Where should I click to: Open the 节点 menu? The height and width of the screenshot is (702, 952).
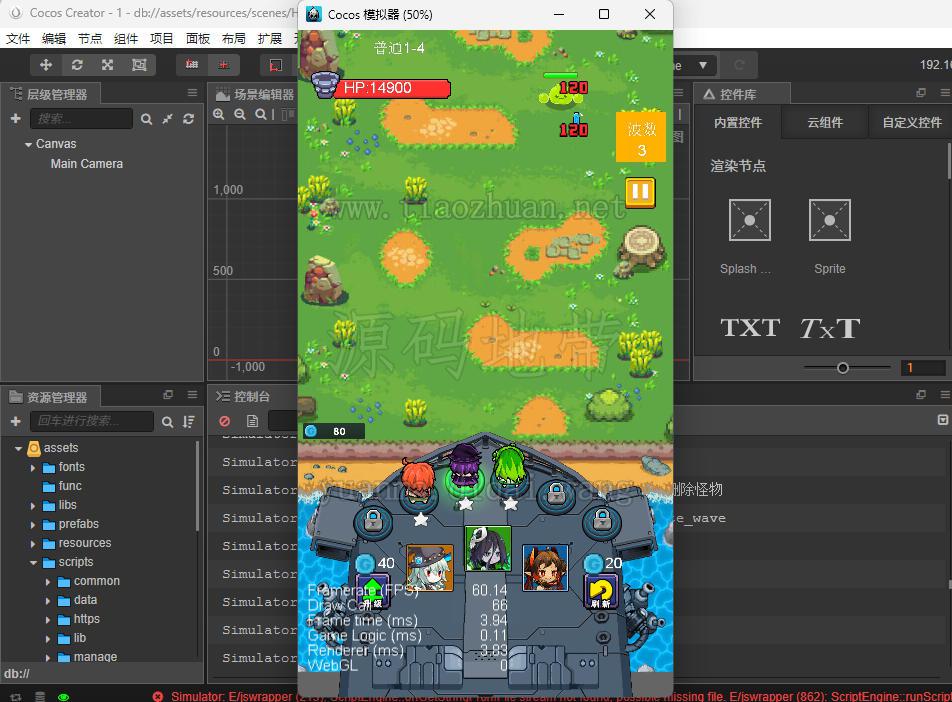click(90, 39)
